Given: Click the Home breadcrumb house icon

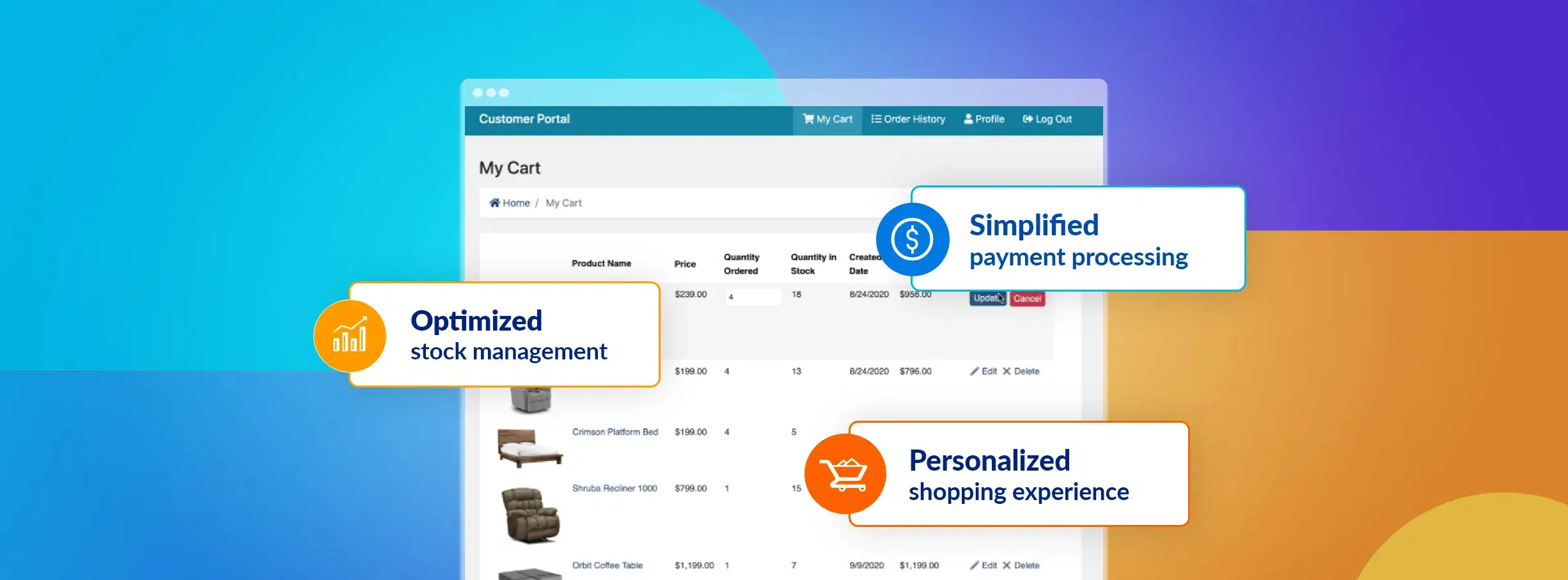Looking at the screenshot, I should (x=494, y=203).
